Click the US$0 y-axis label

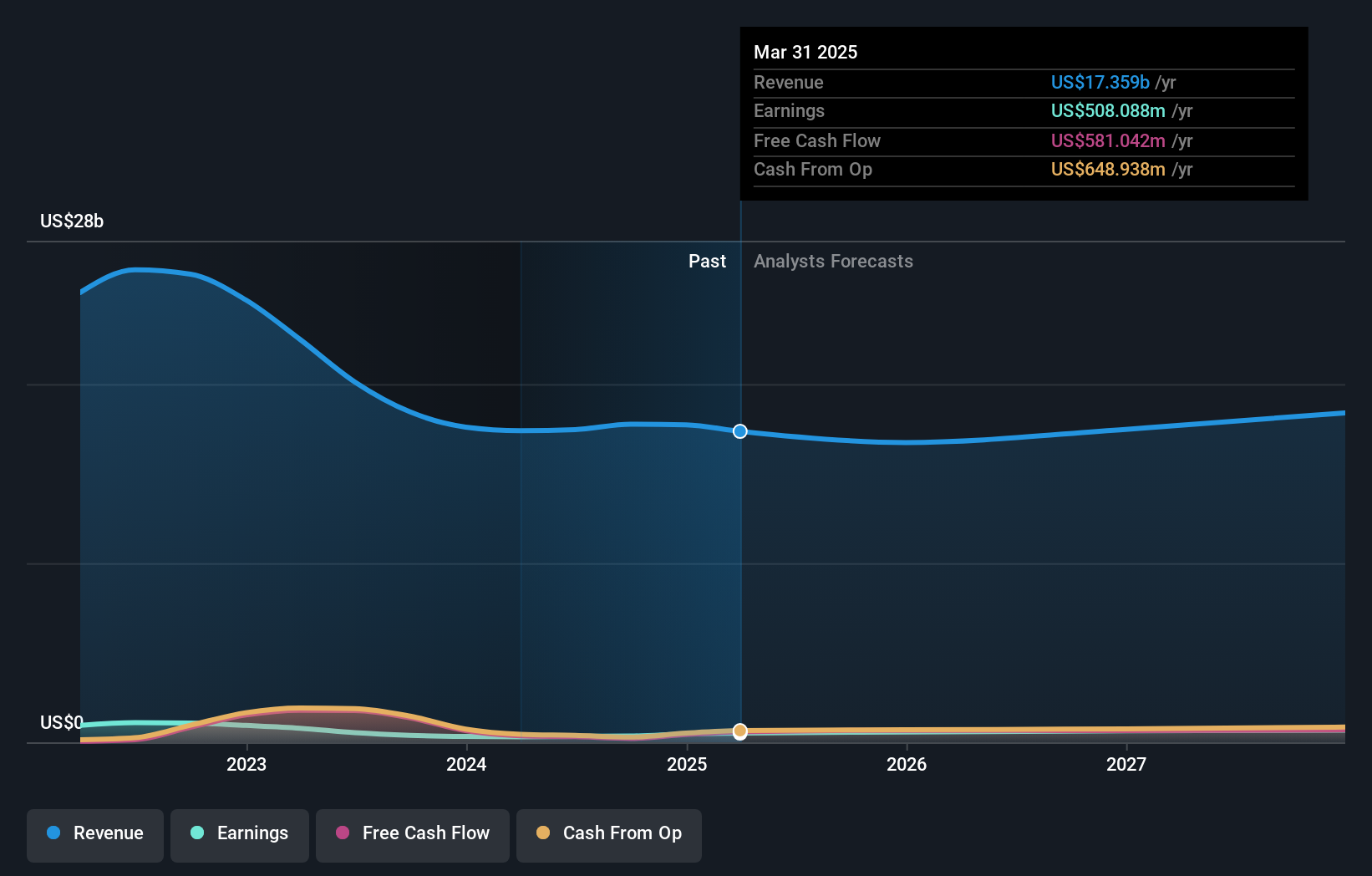coord(62,722)
